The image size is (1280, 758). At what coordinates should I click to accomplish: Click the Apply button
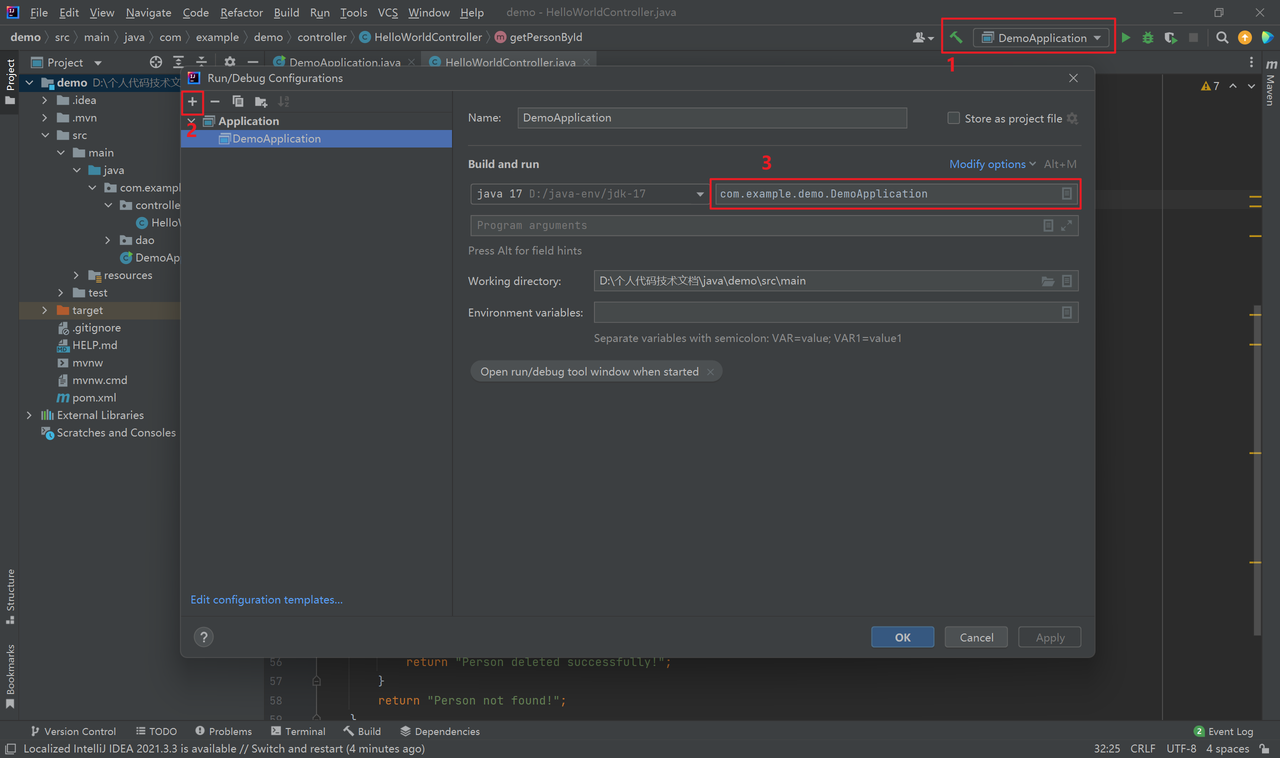[x=1050, y=638]
